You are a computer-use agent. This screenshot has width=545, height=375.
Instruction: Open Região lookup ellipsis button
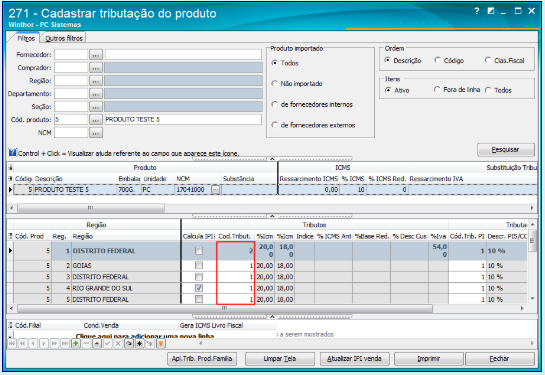click(96, 81)
